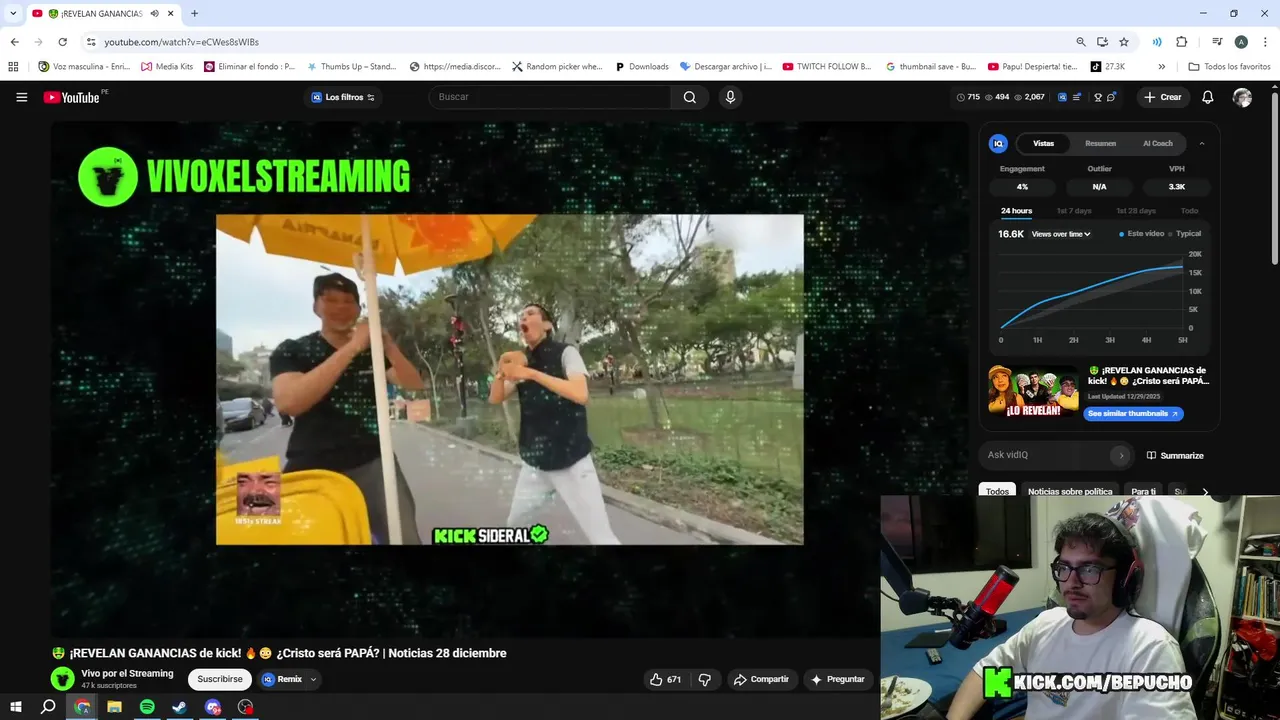The width and height of the screenshot is (1280, 720).
Task: Click the vidIQ trophy icon in the header
Action: (1098, 97)
